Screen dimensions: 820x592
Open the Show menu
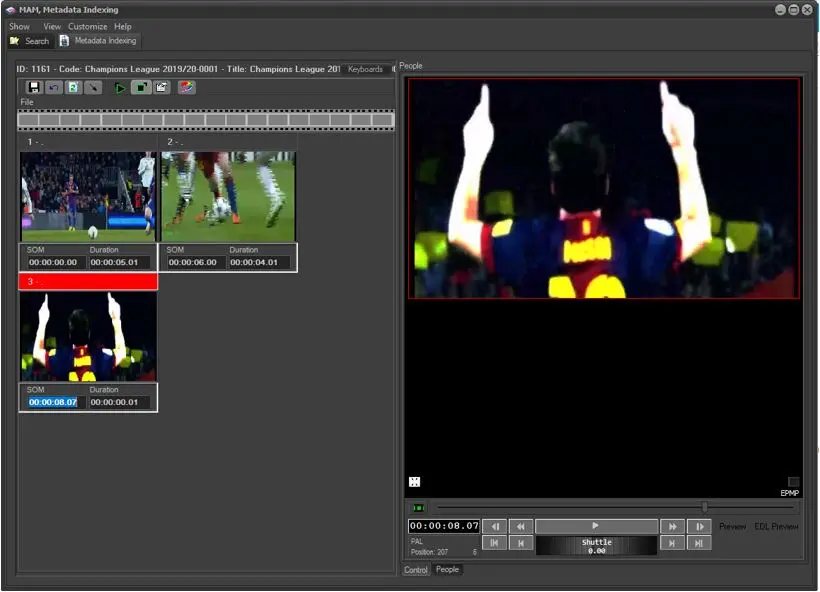tap(19, 26)
